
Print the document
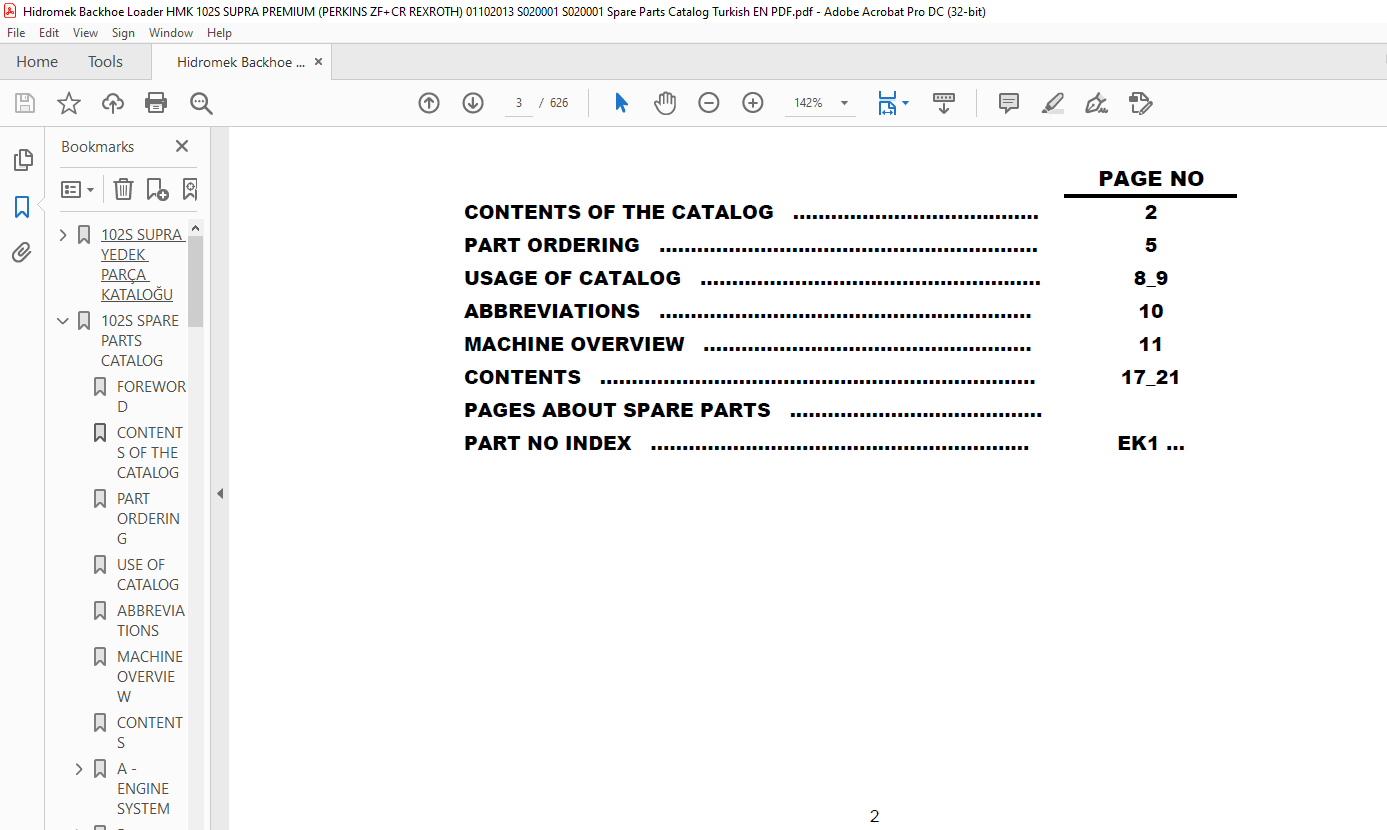[x=156, y=103]
